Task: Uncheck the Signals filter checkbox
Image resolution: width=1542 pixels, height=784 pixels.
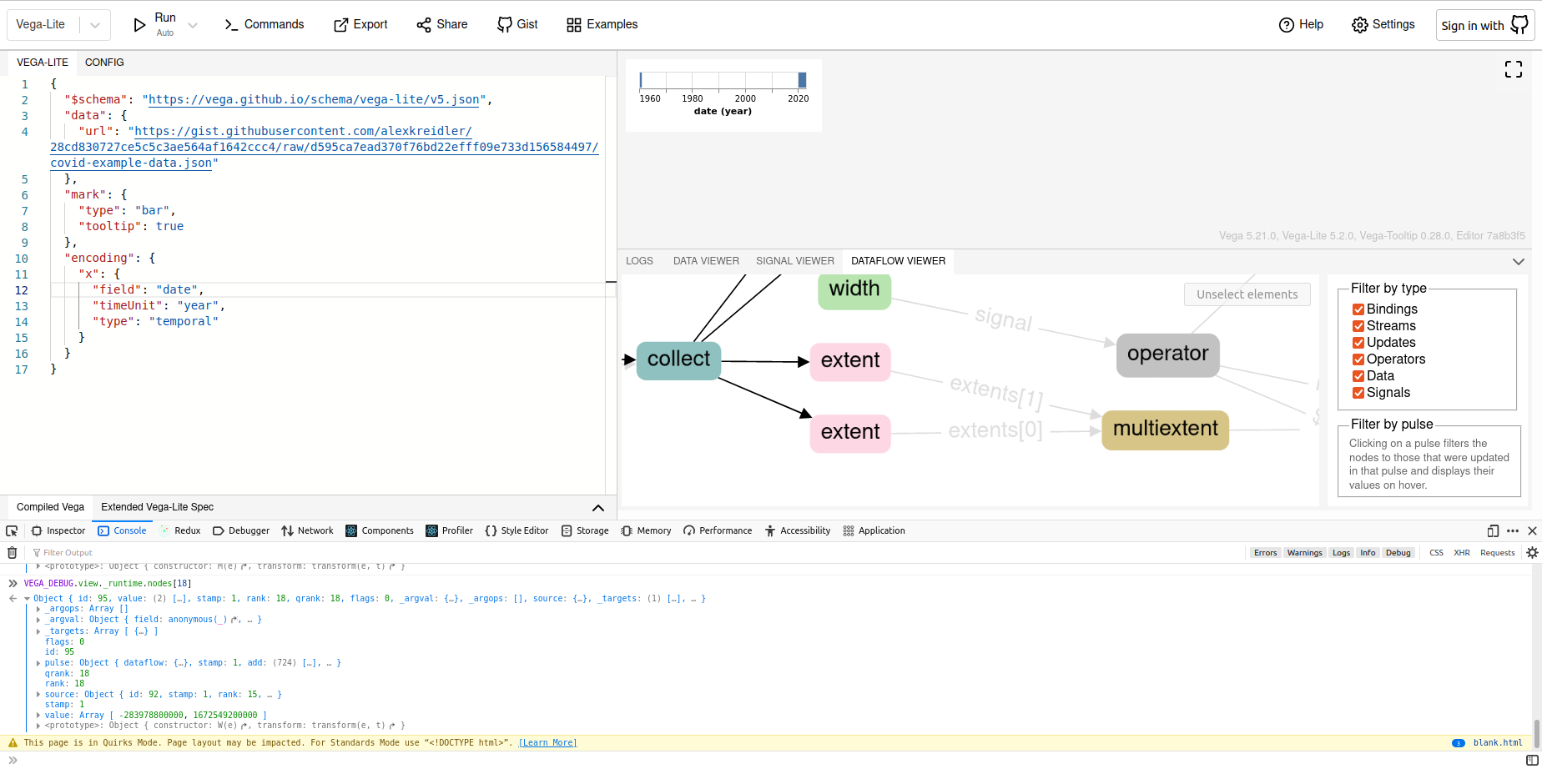Action: tap(1358, 393)
